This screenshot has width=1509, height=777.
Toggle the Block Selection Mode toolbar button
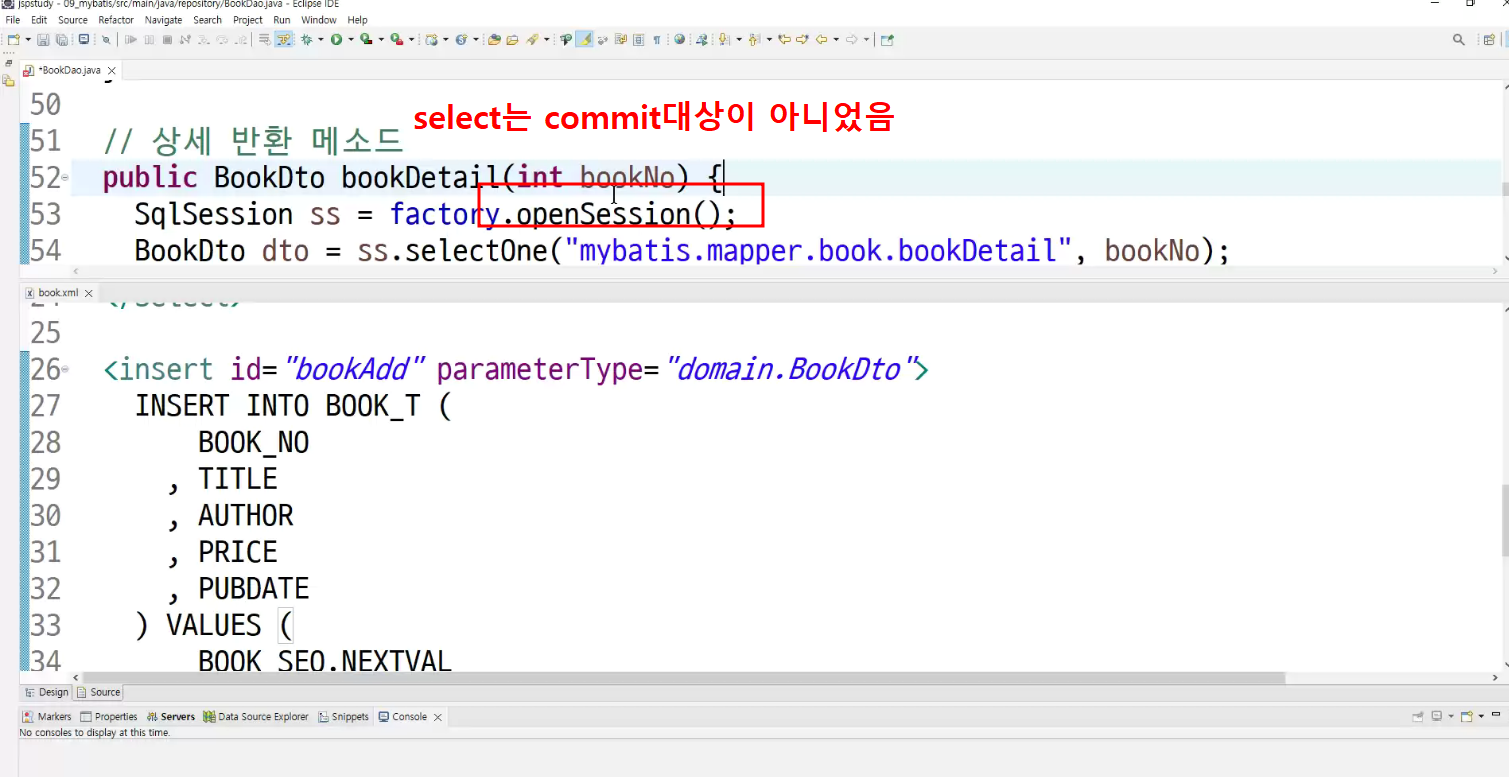click(638, 40)
